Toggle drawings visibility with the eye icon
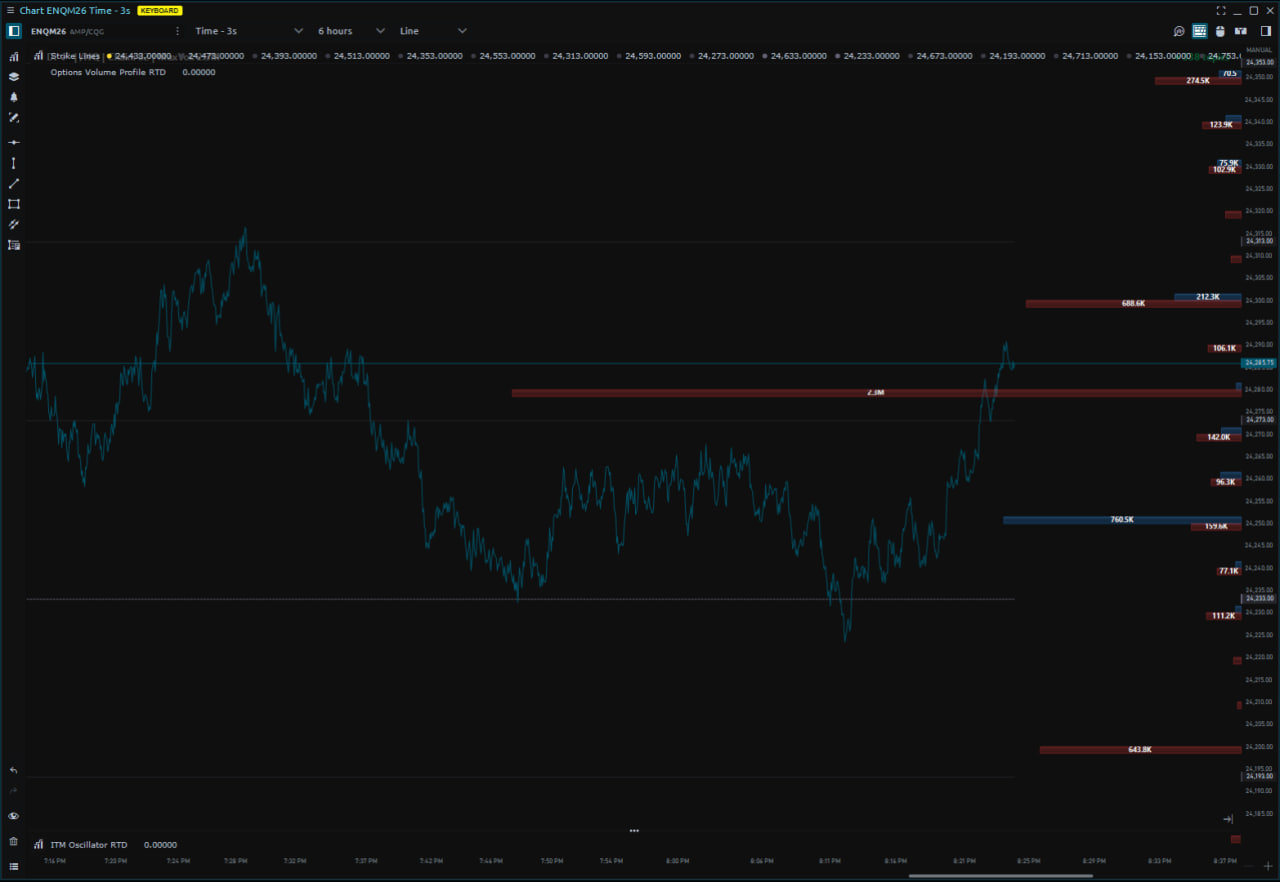 click(x=14, y=816)
